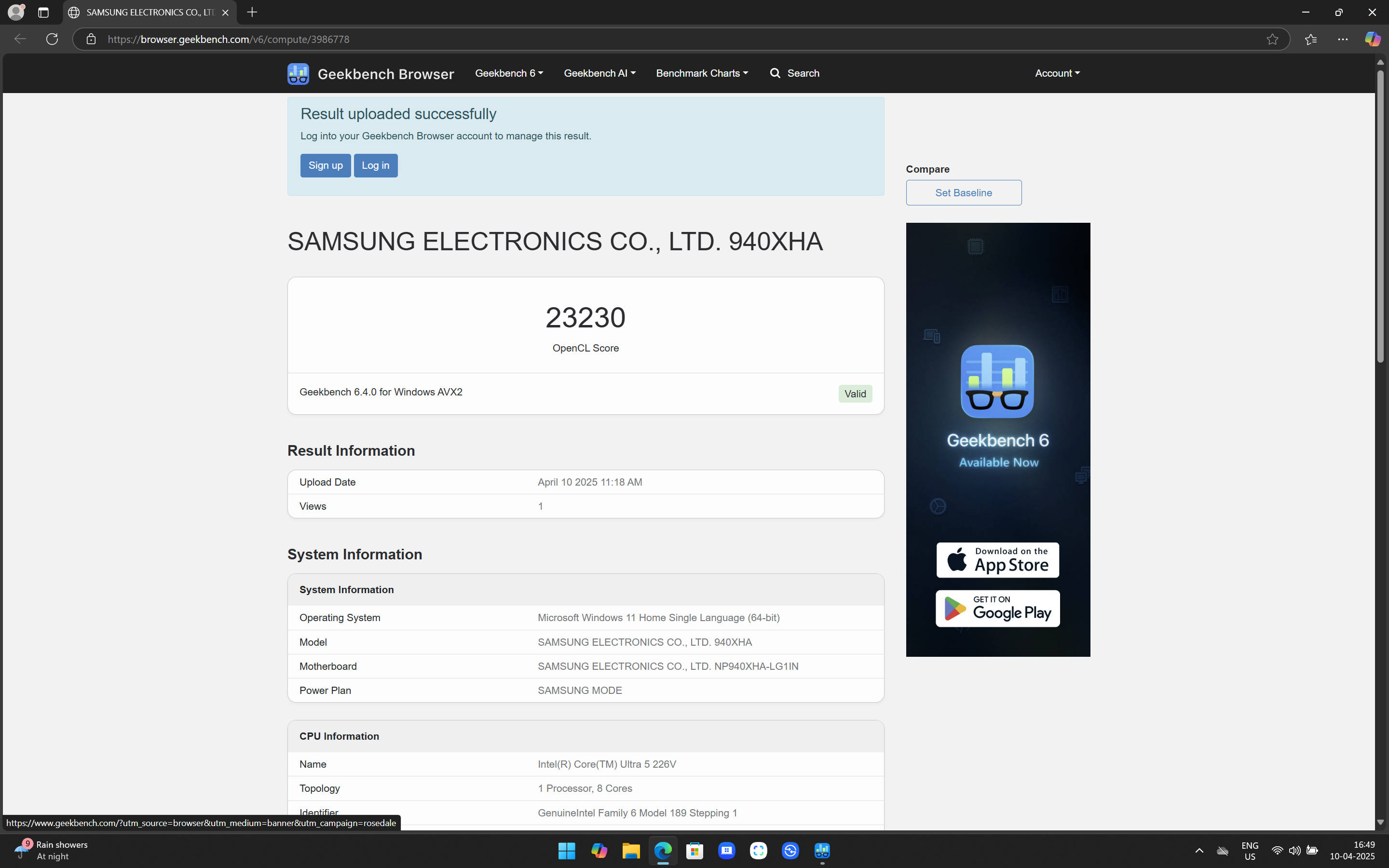Click the Download on the App Store badge
Viewport: 1389px width, 868px height.
pos(997,560)
